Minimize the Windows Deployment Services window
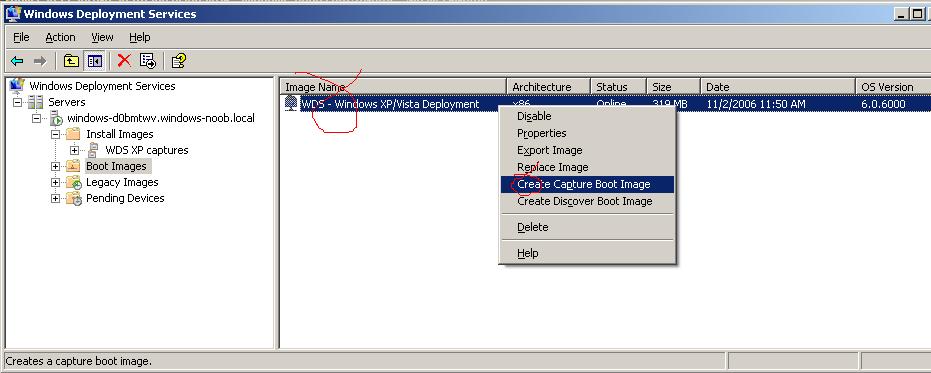Viewport: 931px width, 373px height. coord(902,13)
